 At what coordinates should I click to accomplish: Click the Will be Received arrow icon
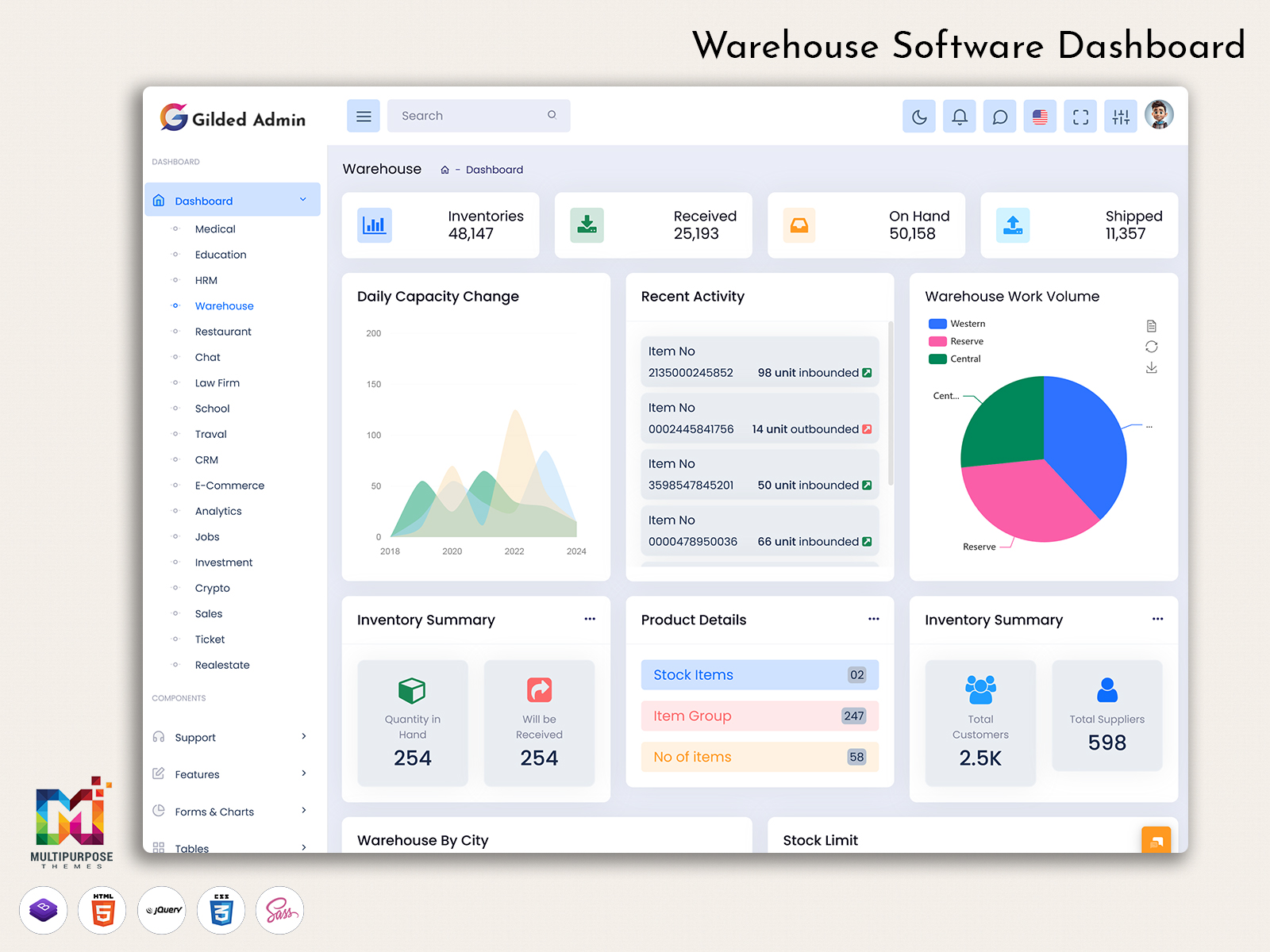tap(539, 690)
